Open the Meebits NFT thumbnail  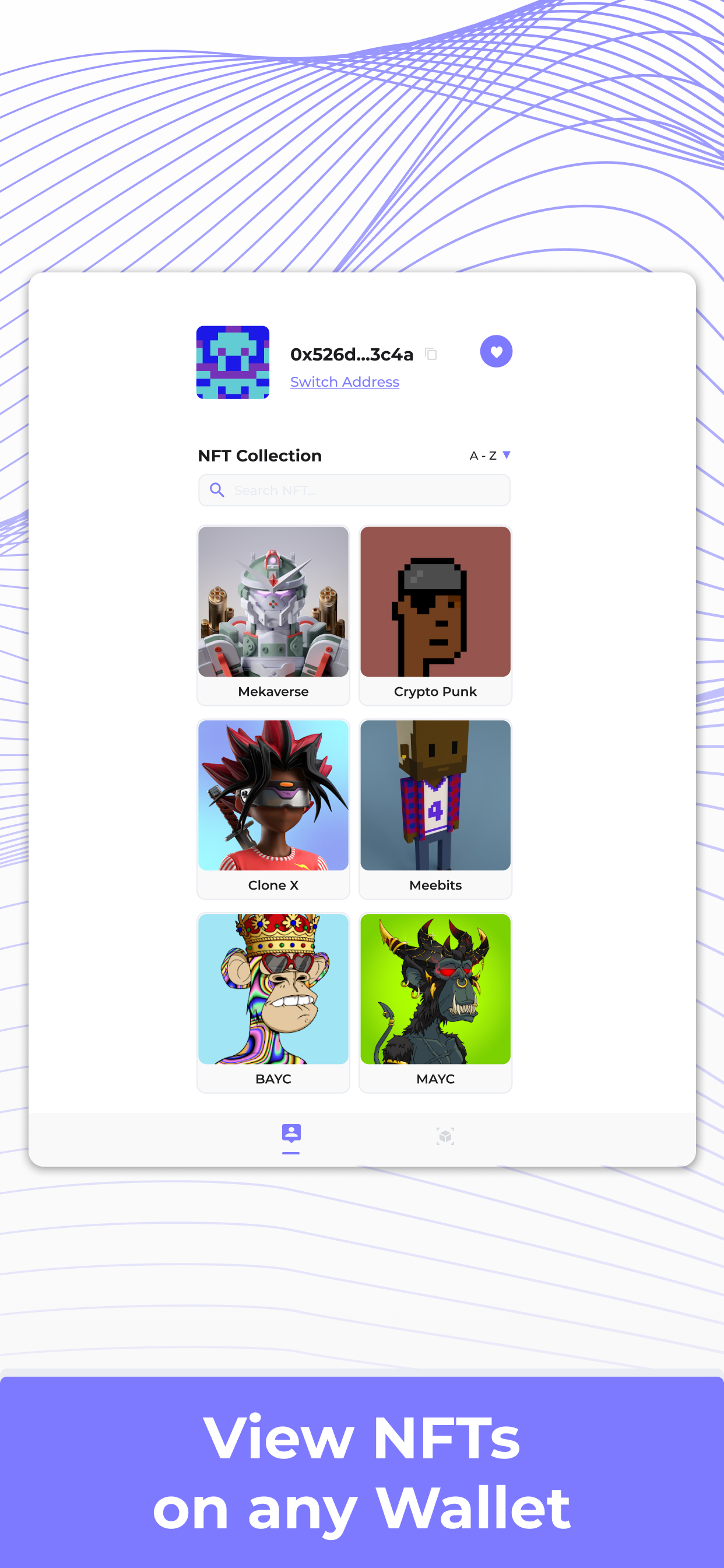[x=435, y=795]
